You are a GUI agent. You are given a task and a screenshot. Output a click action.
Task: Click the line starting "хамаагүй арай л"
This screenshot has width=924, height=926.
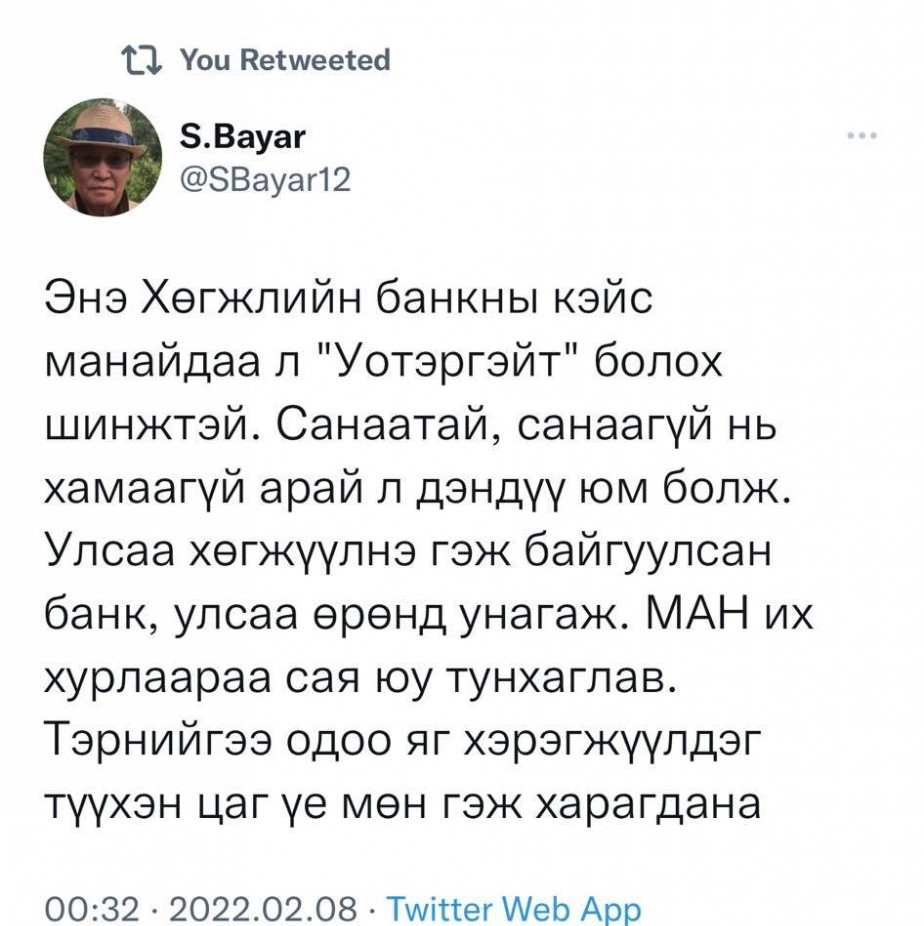(x=419, y=489)
